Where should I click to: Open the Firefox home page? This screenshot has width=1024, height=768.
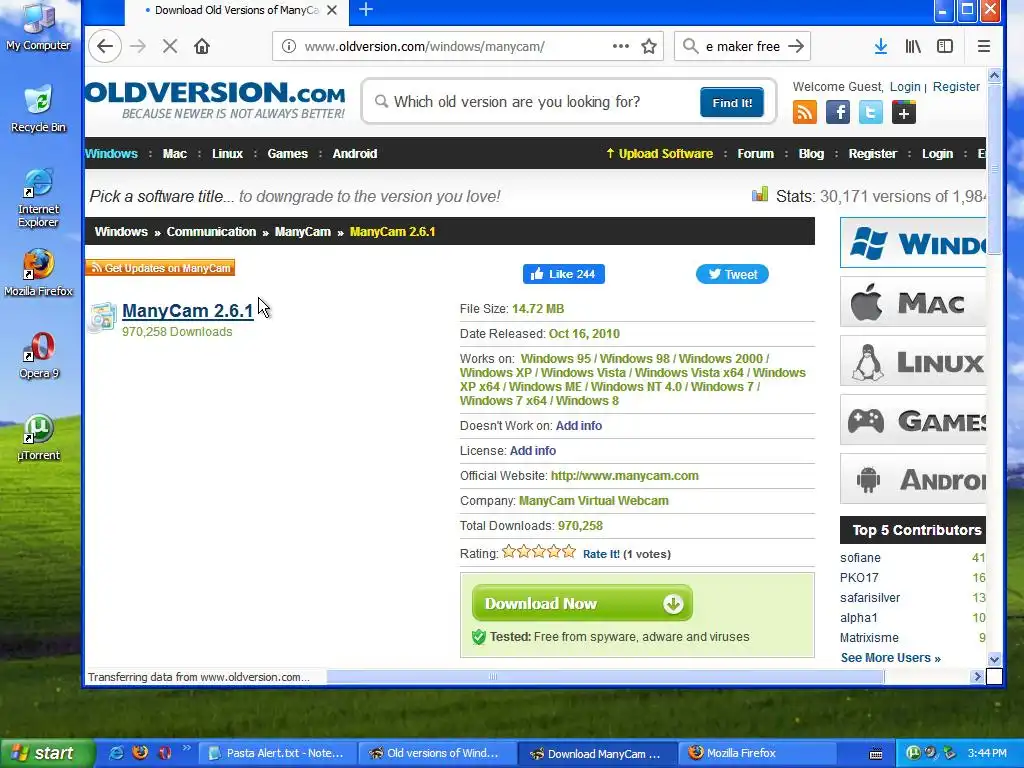(x=202, y=46)
